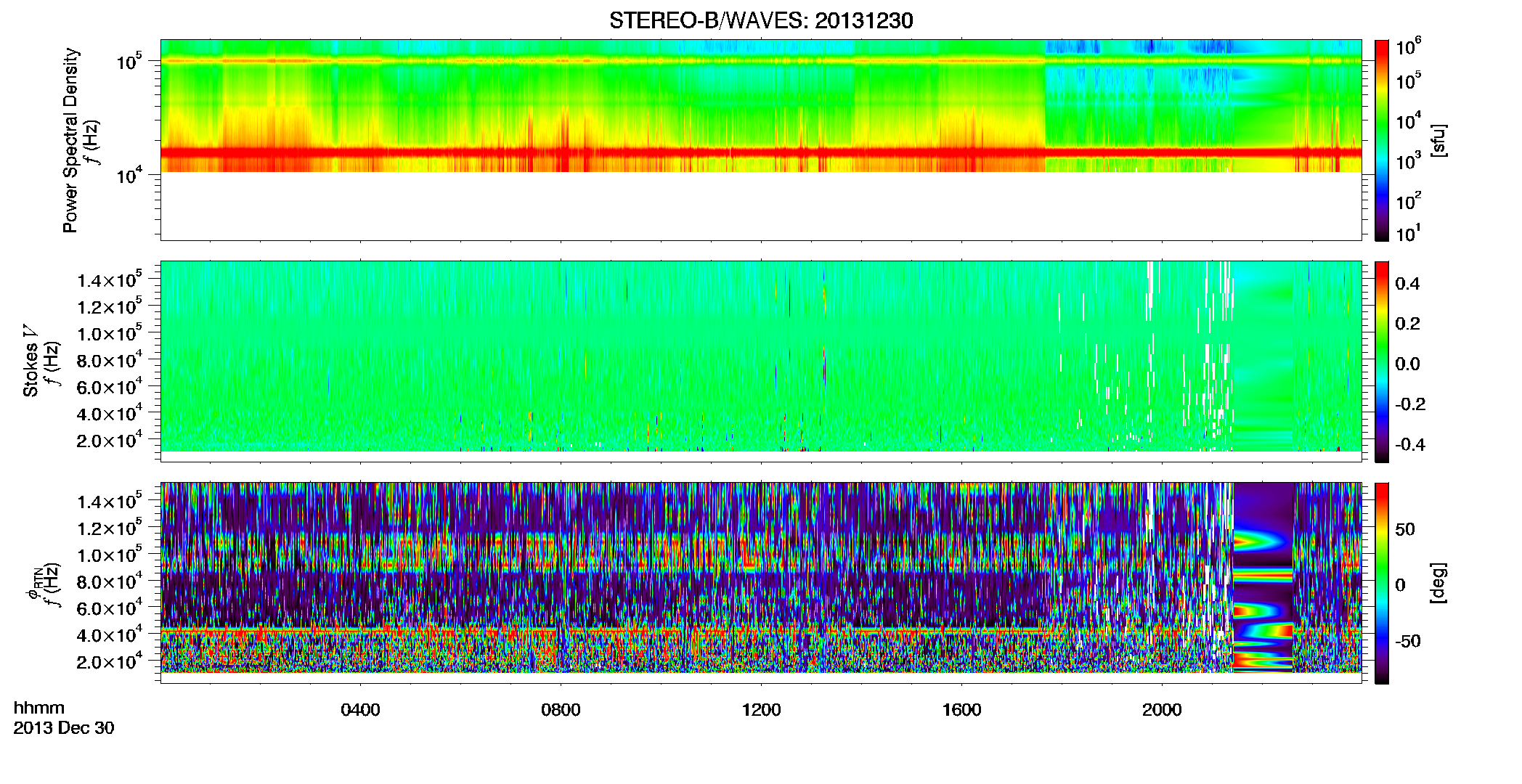Click the 0400 time tick label
This screenshot has height=784, width=1522.
[x=360, y=710]
